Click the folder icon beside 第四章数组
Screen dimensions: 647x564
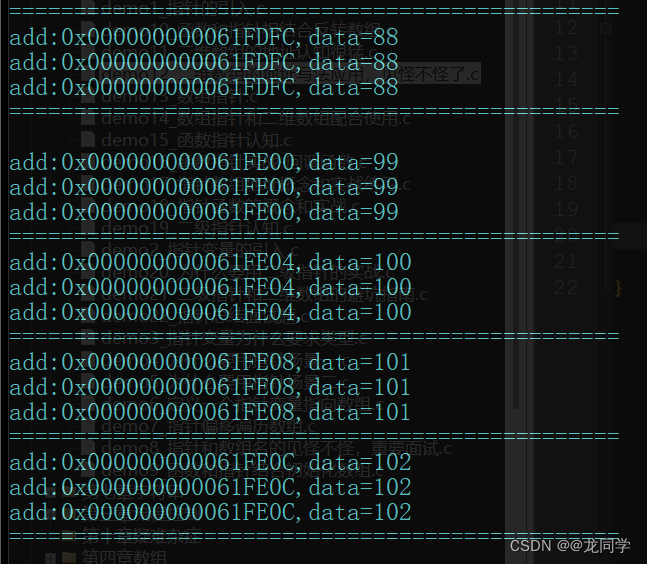click(68, 557)
